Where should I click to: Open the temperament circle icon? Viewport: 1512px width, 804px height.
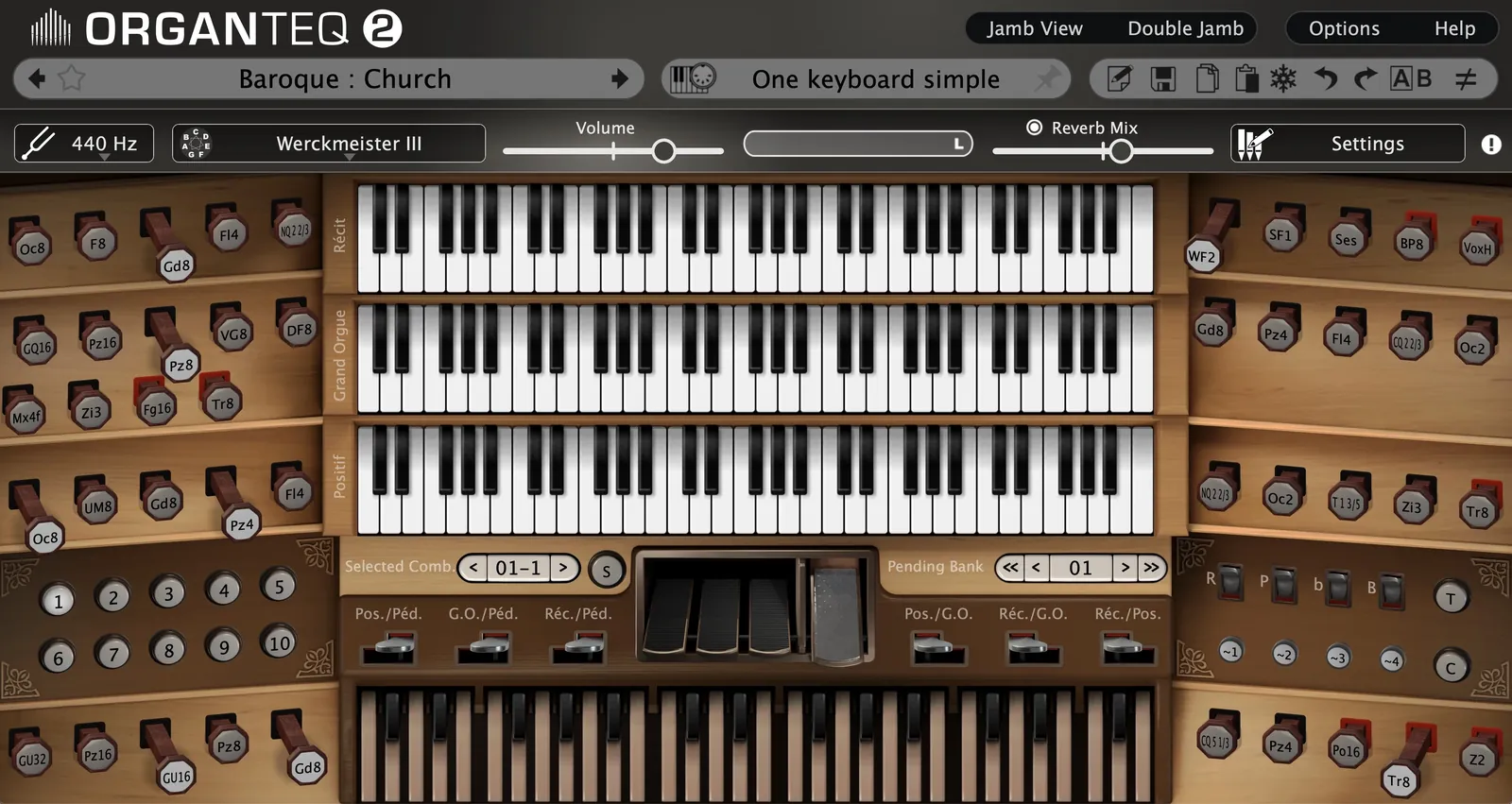[196, 144]
